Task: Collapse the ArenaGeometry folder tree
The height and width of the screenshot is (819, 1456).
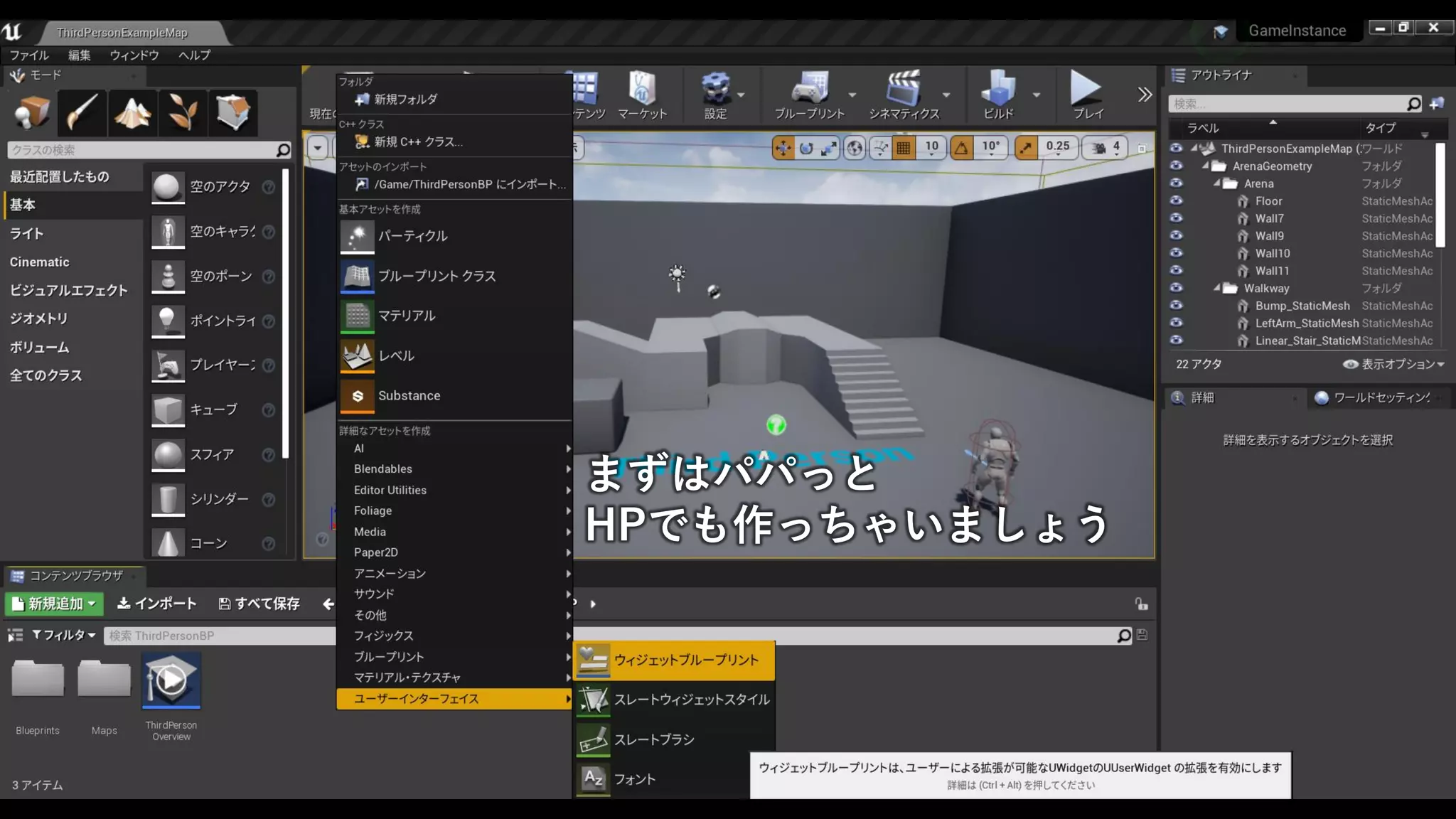Action: (x=1206, y=166)
